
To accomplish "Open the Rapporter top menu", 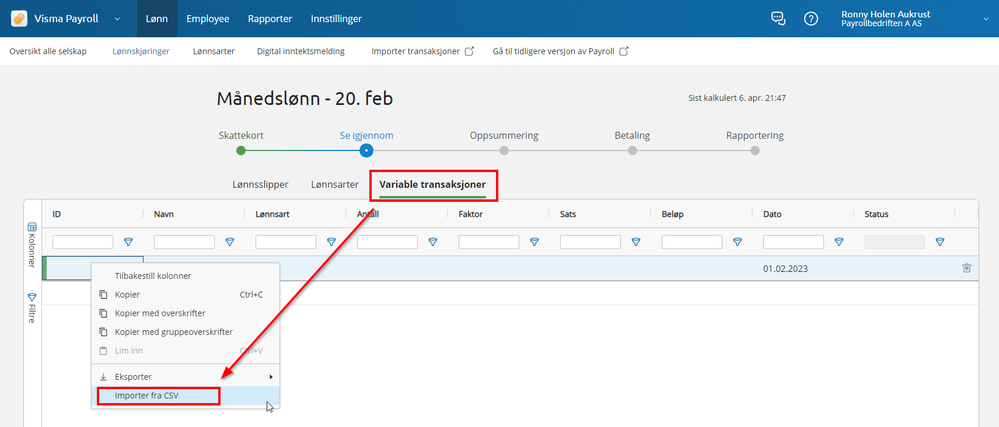I will tap(270, 18).
